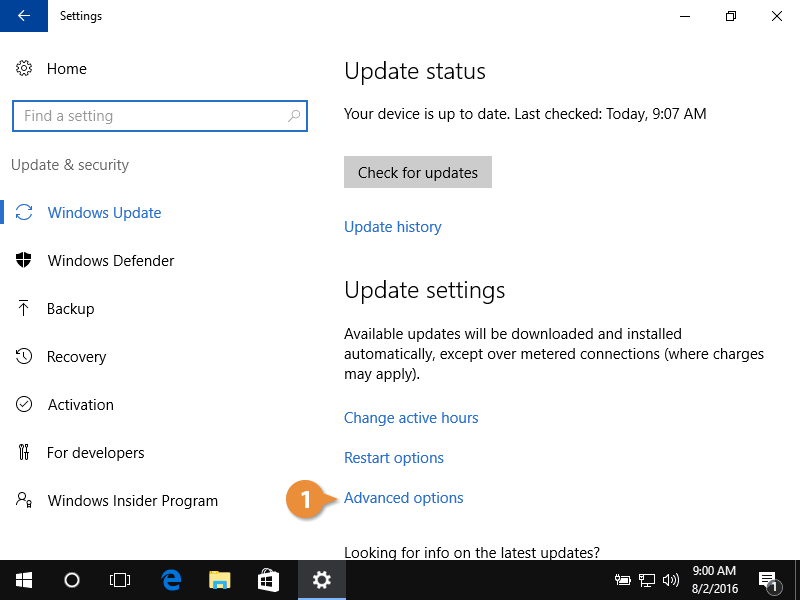Open Microsoft Edge from the taskbar
This screenshot has height=600, width=800.
pyautogui.click(x=171, y=580)
